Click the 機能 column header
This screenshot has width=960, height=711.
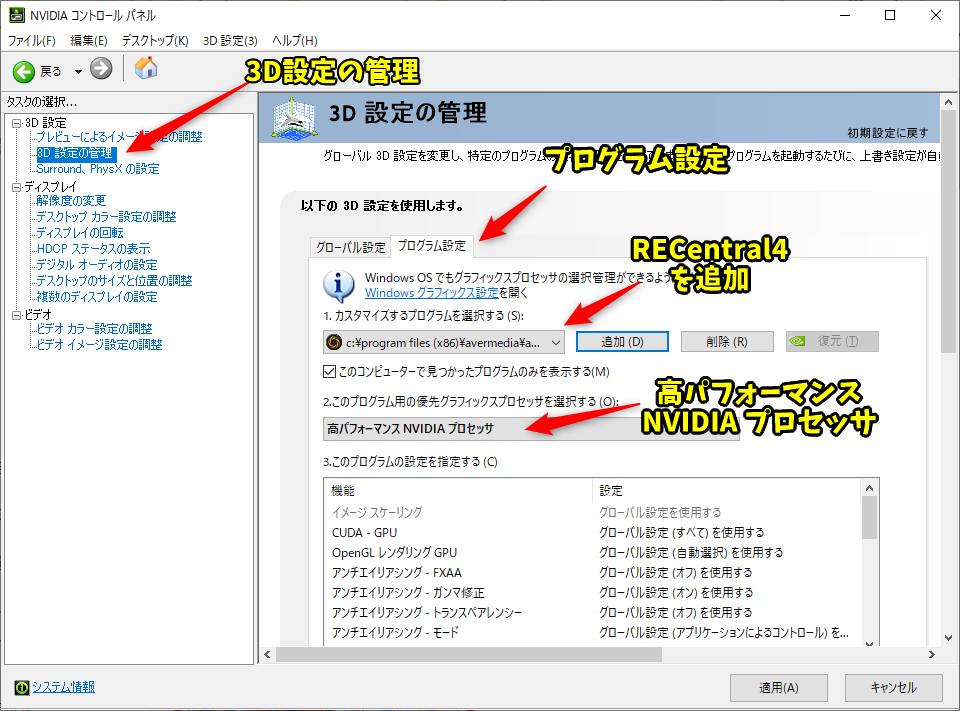(458, 491)
